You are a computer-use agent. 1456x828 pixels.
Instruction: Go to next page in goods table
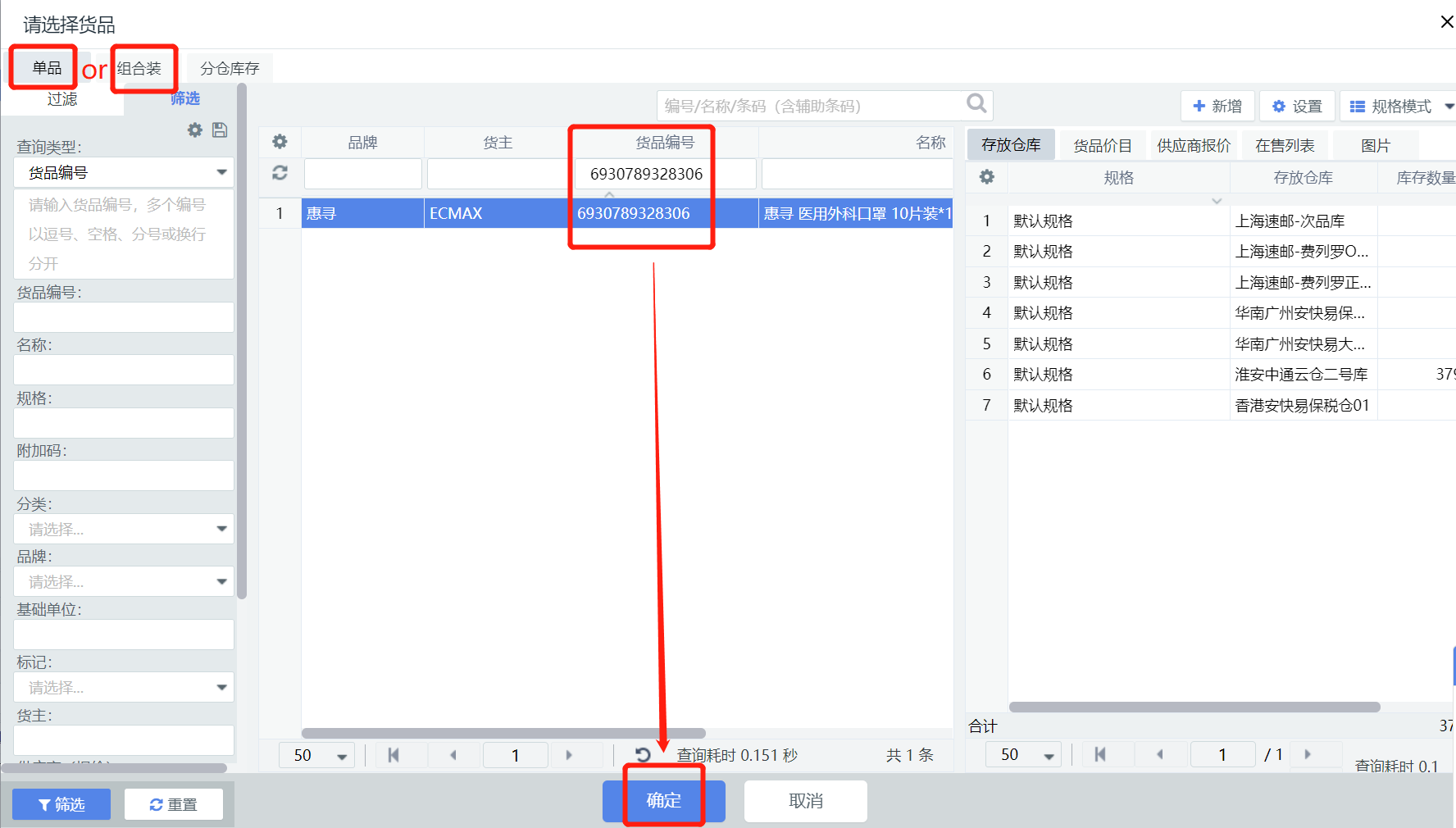click(x=569, y=755)
